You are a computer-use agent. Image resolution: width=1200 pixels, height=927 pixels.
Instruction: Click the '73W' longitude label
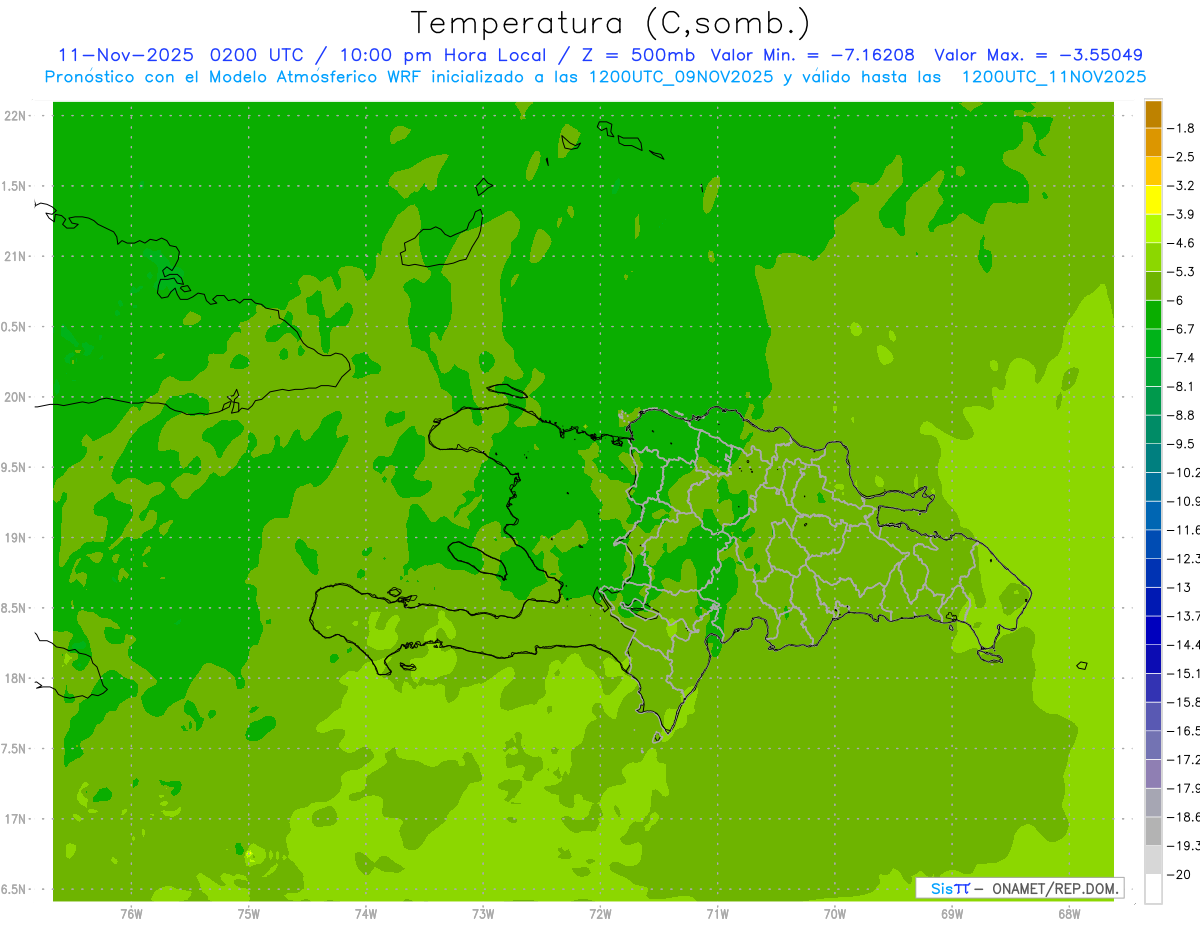[x=483, y=913]
